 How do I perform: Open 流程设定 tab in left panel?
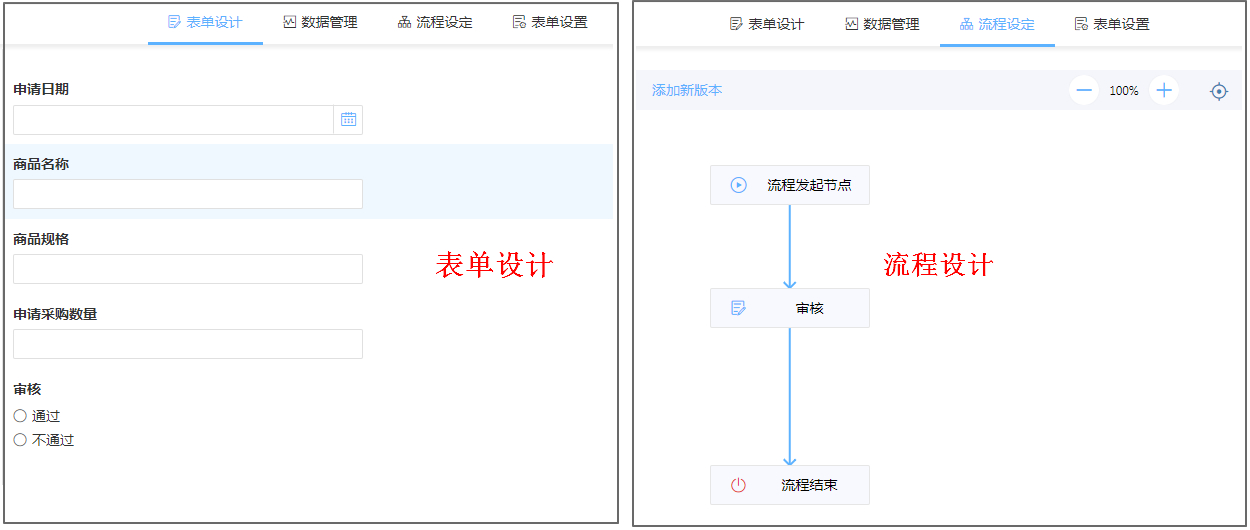point(435,22)
